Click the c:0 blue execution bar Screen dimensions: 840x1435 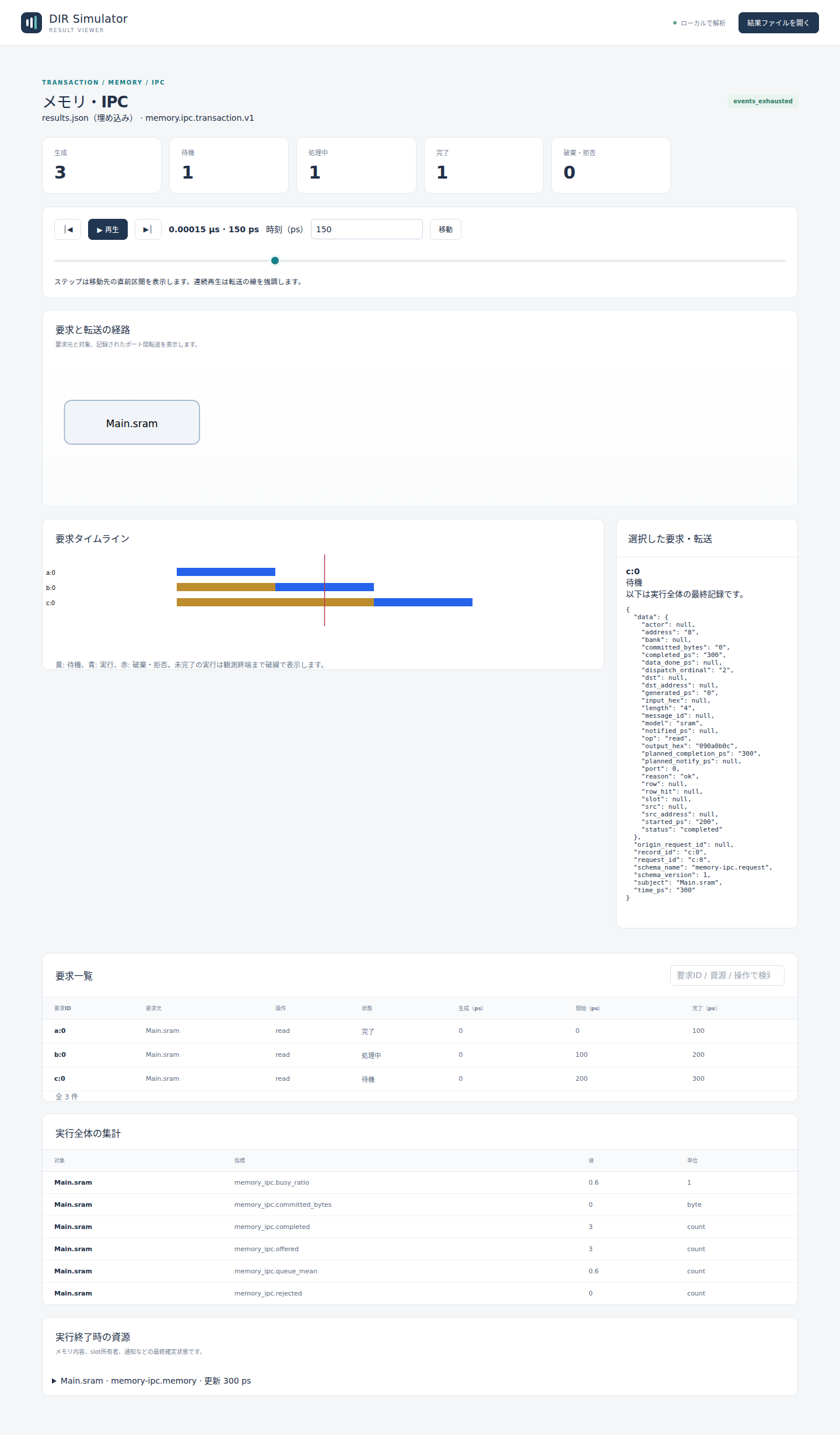click(x=423, y=602)
